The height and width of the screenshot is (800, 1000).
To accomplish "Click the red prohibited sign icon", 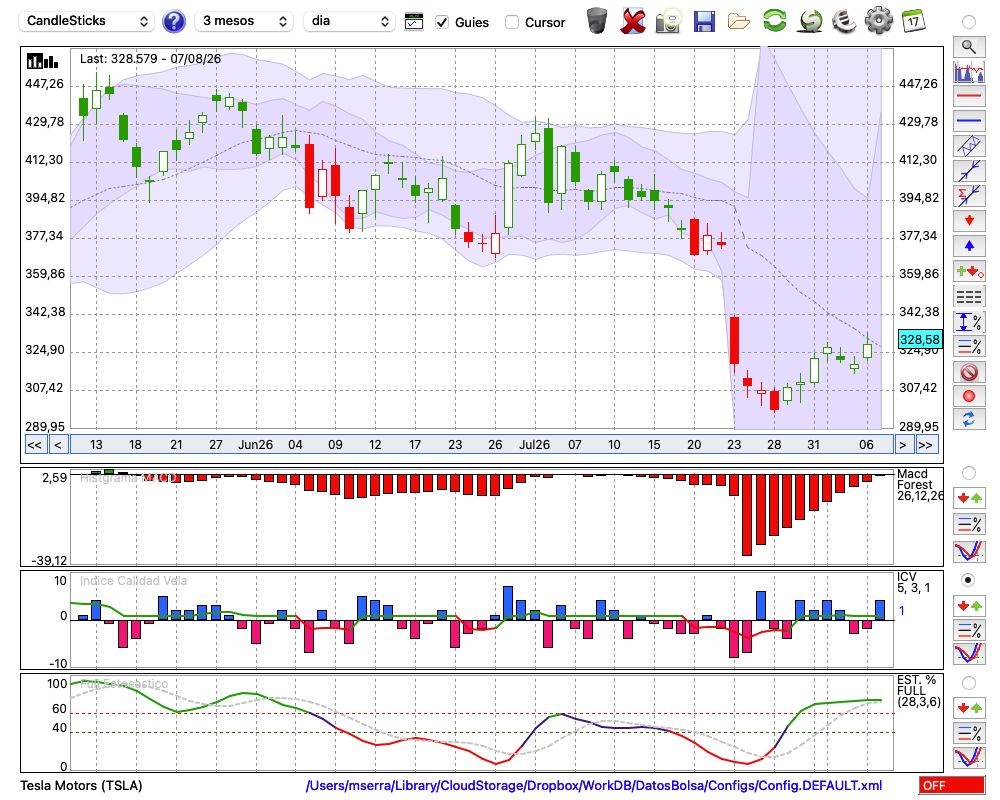I will [969, 371].
